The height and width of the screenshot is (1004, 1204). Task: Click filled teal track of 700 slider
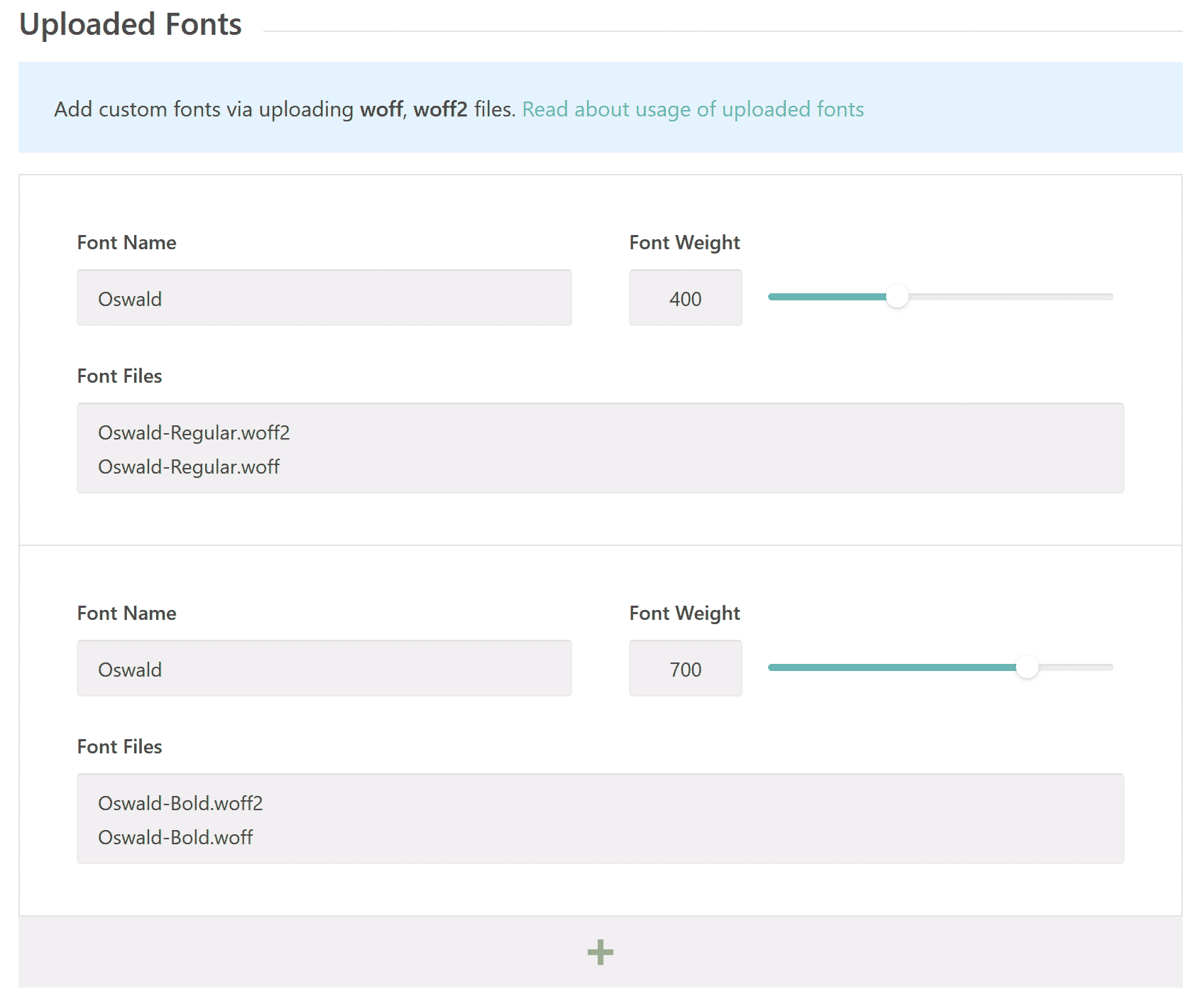tap(892, 667)
